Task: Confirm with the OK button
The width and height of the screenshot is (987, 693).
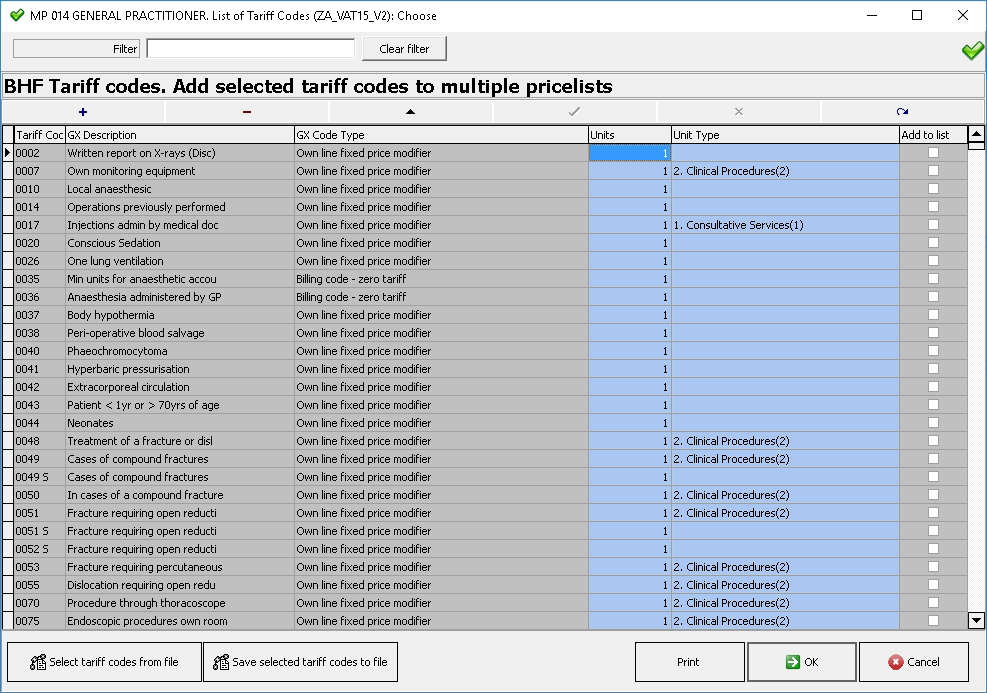Action: coord(801,662)
